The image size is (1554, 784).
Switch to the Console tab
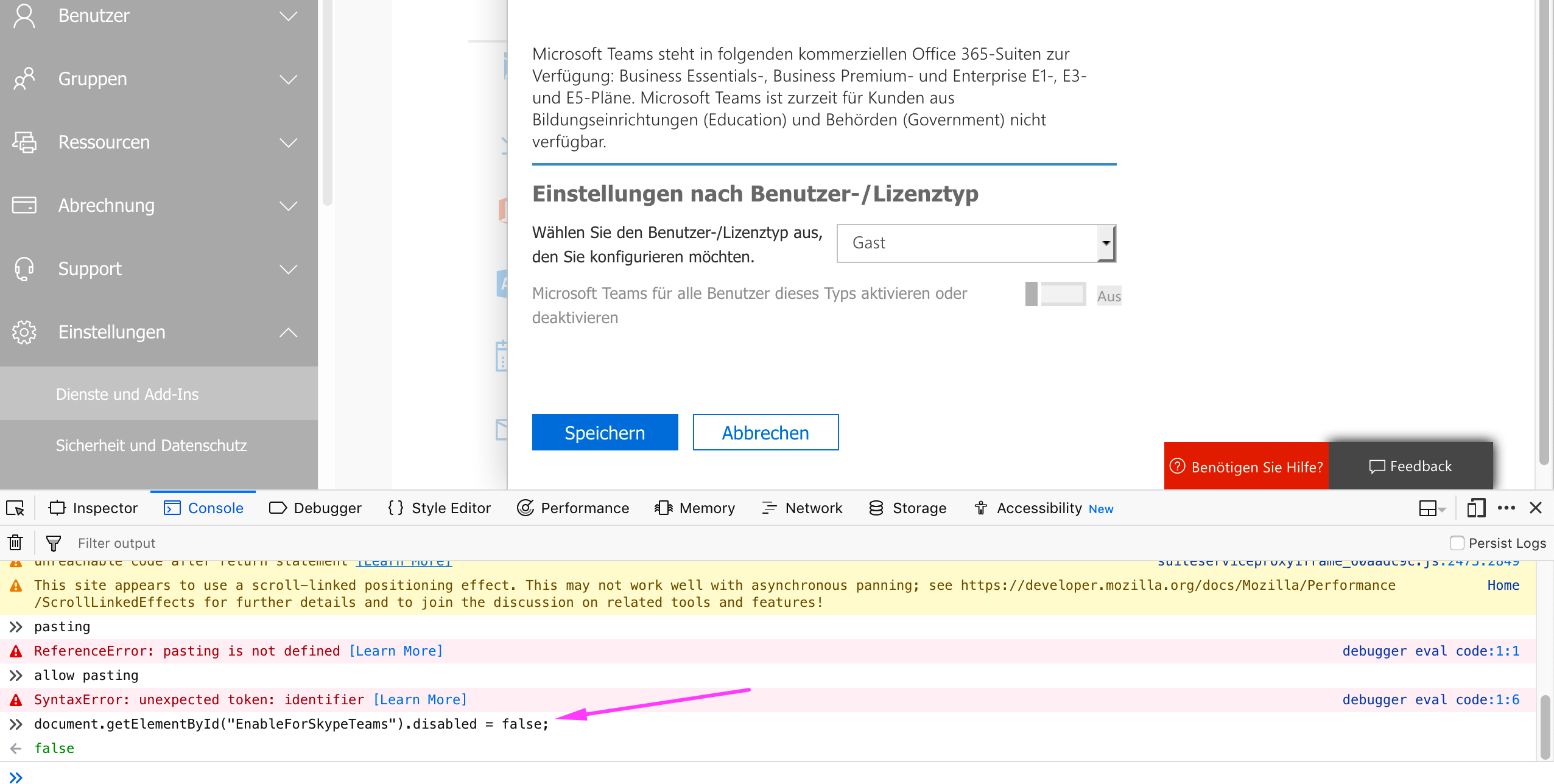click(x=203, y=508)
